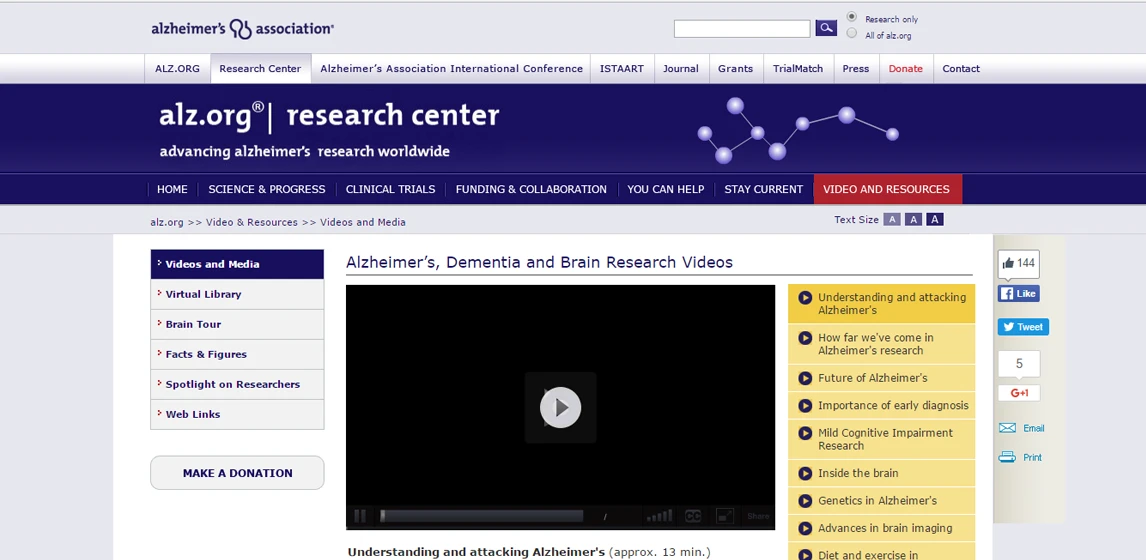This screenshot has width=1146, height=560.
Task: Click the video progress seek bar
Action: [x=481, y=516]
